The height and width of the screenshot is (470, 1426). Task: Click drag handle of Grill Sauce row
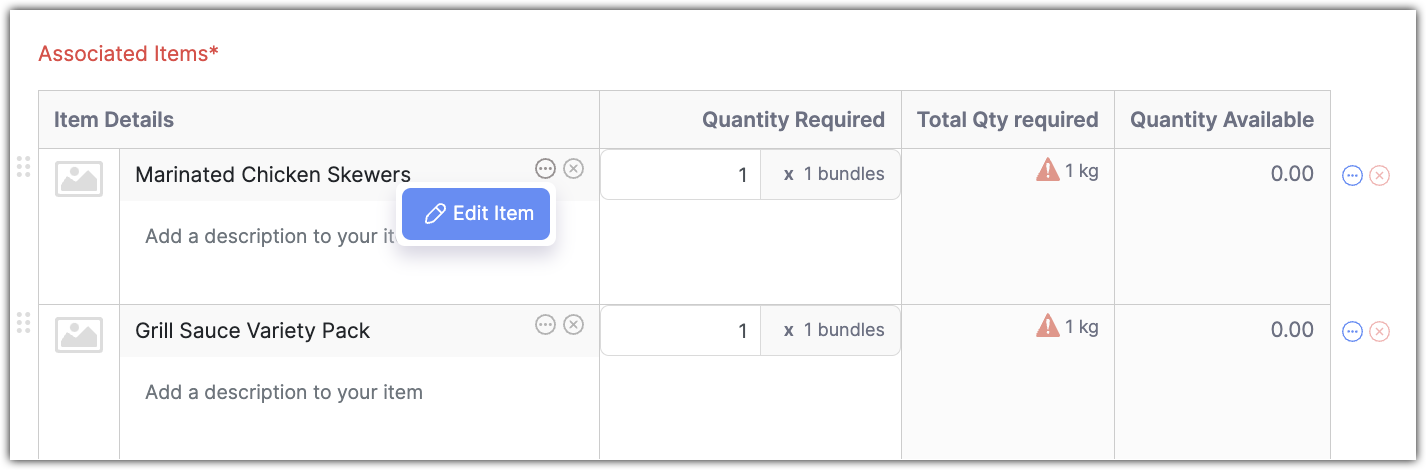[24, 323]
